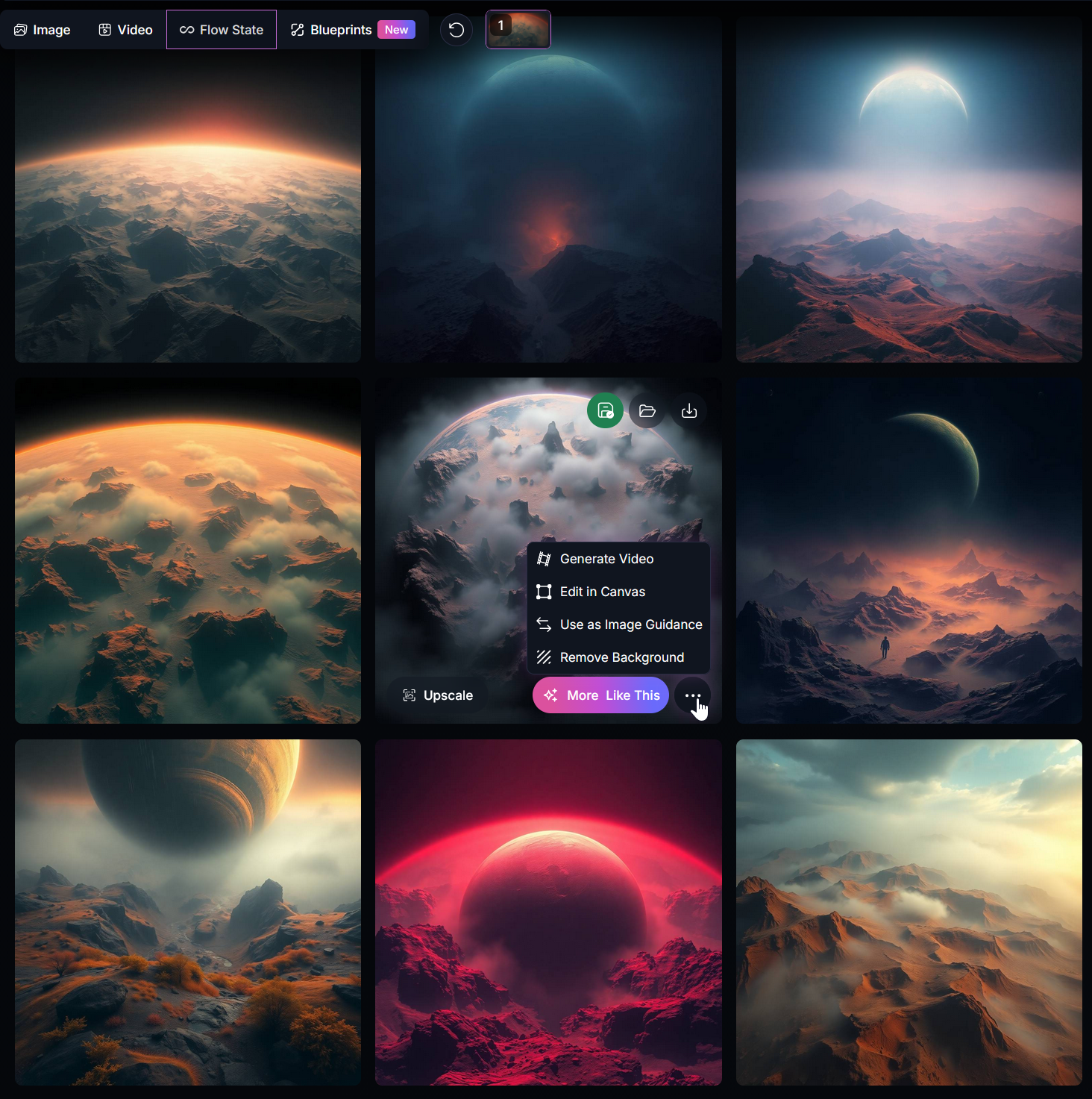Download the foggy planet image
1092x1099 pixels.
pyautogui.click(x=689, y=410)
